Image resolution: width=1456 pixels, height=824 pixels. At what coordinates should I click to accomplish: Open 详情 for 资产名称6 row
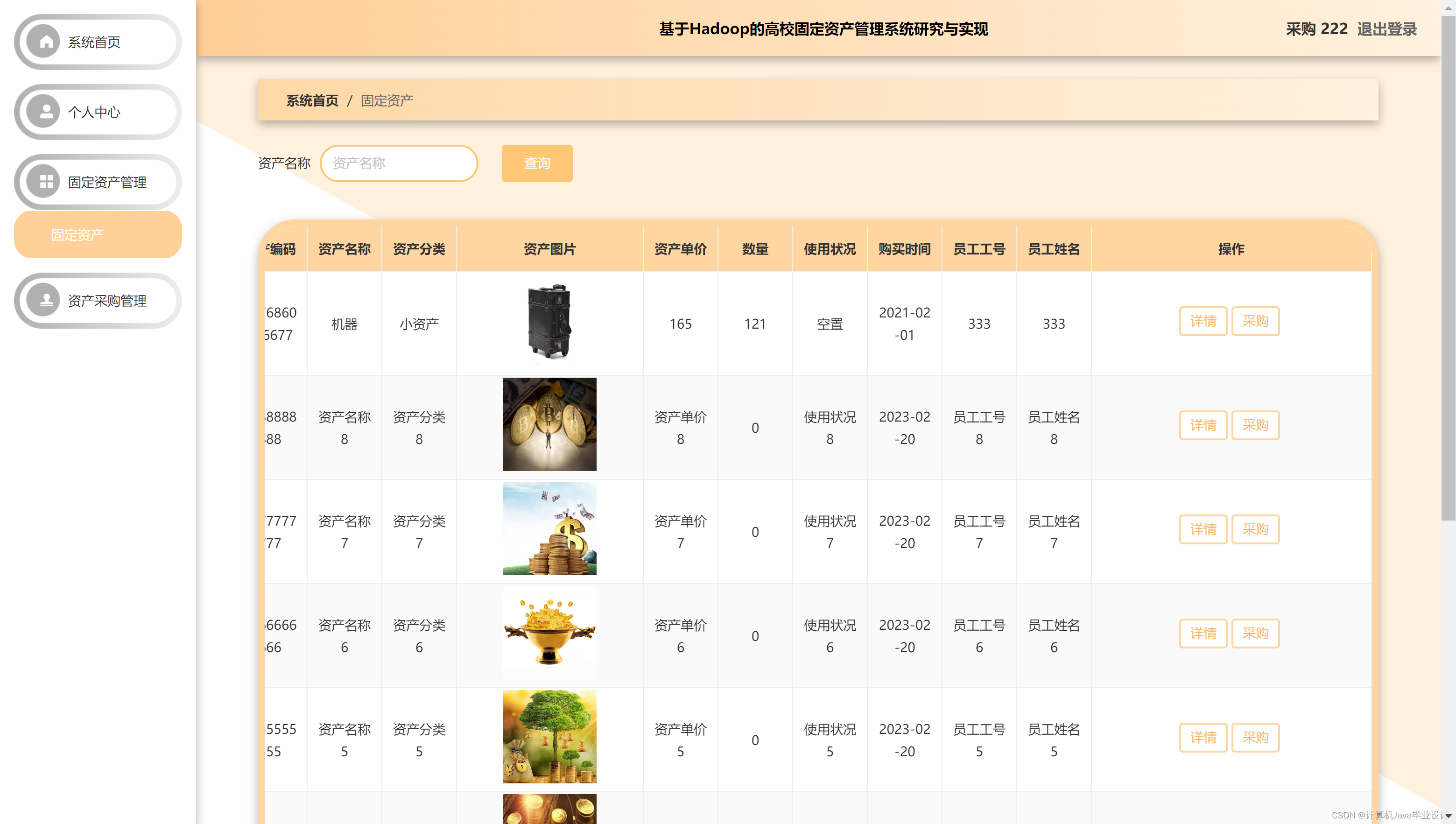(x=1203, y=633)
